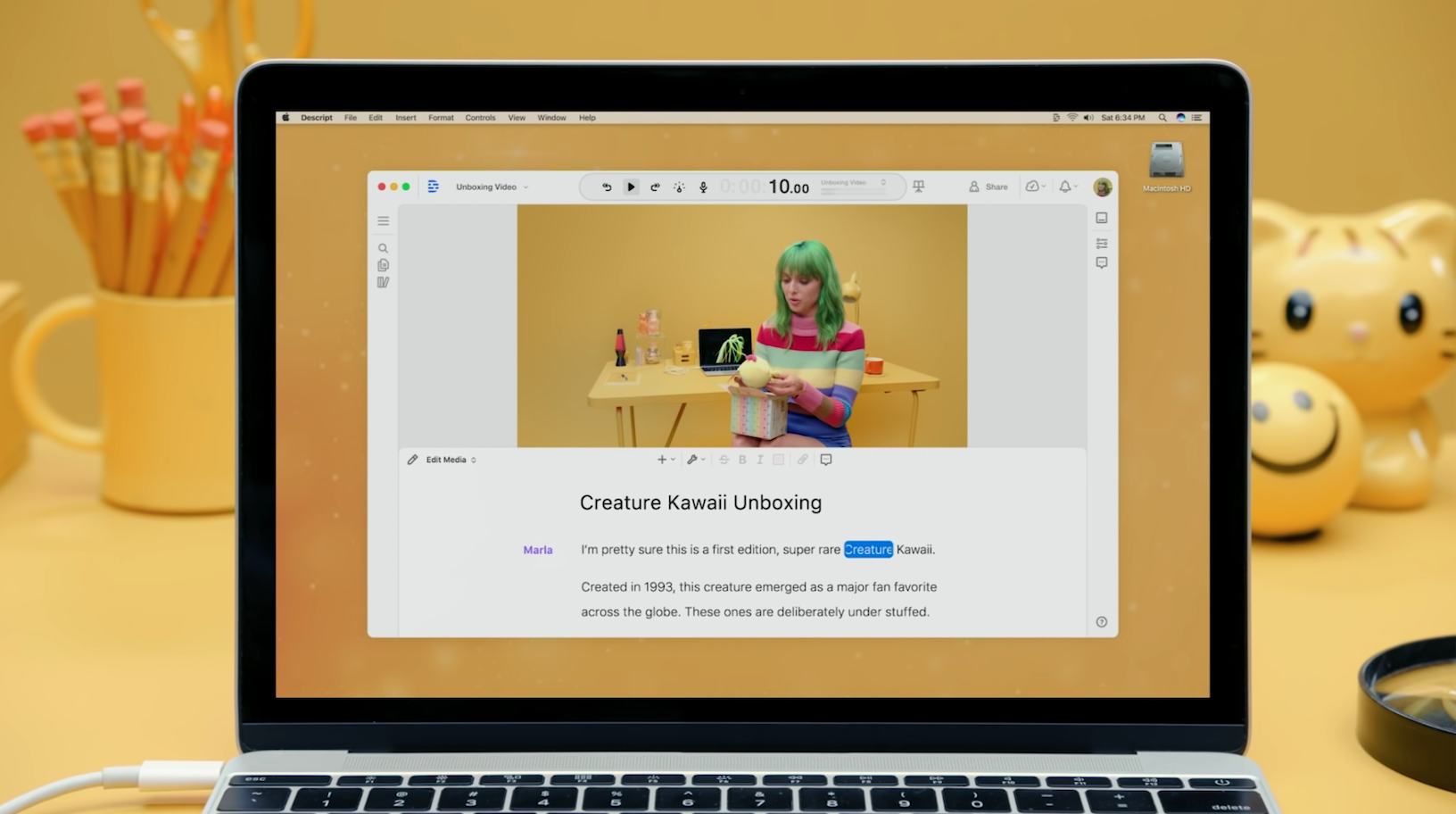The height and width of the screenshot is (814, 1456).
Task: Open the copy documents icon in sidebar
Action: pyautogui.click(x=383, y=265)
